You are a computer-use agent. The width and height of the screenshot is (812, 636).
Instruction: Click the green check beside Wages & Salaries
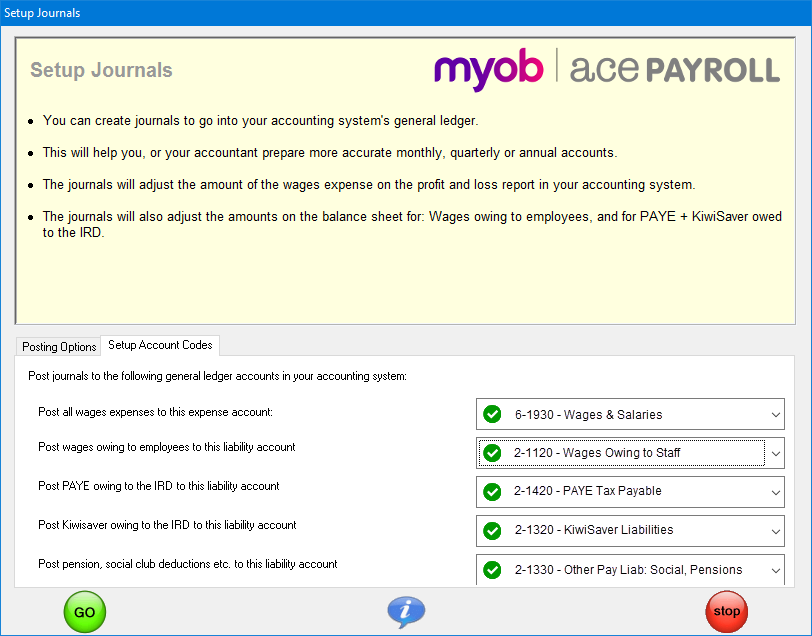point(492,414)
